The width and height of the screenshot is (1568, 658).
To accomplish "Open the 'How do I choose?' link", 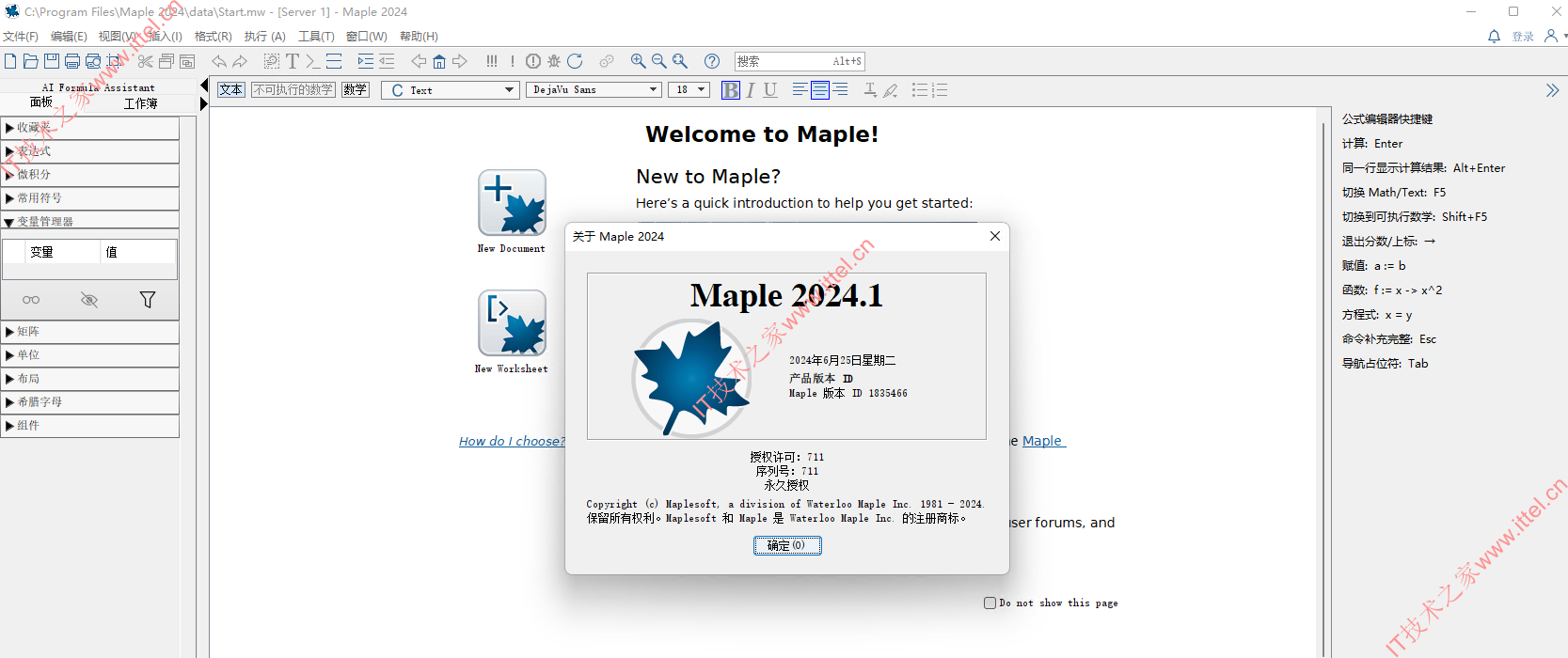I will pyautogui.click(x=512, y=442).
